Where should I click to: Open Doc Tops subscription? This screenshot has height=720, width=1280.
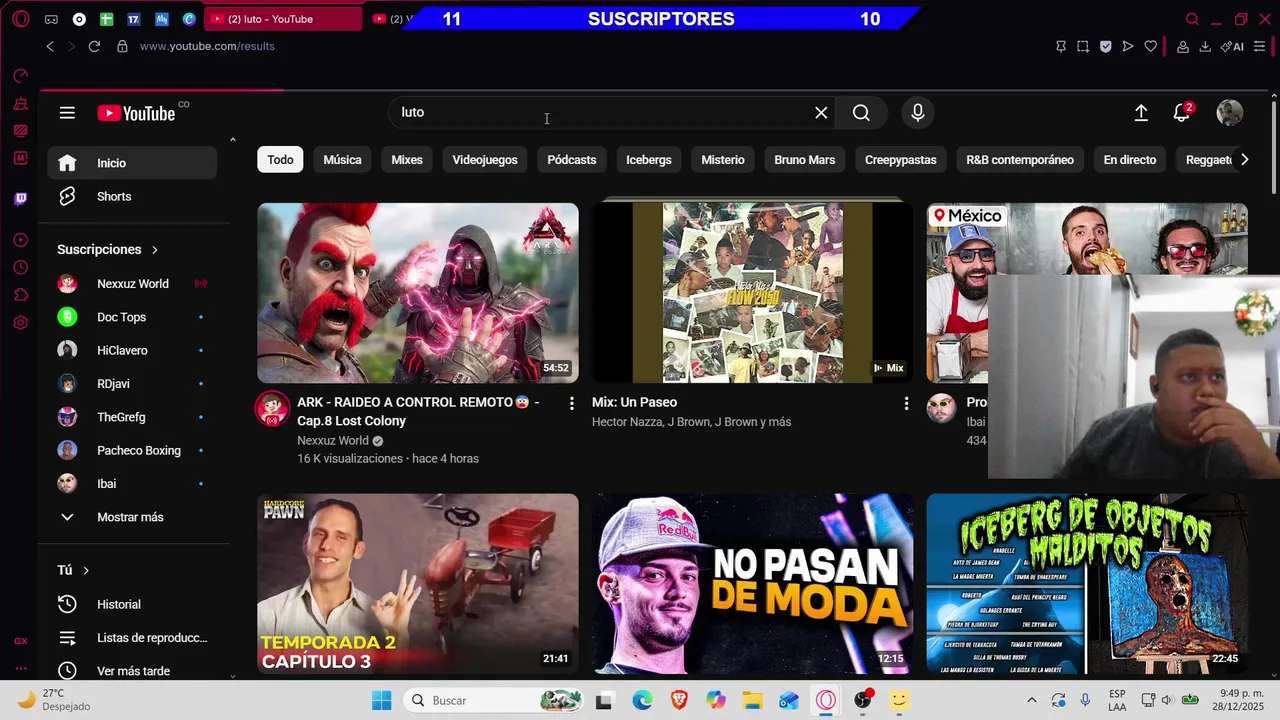tap(132, 317)
